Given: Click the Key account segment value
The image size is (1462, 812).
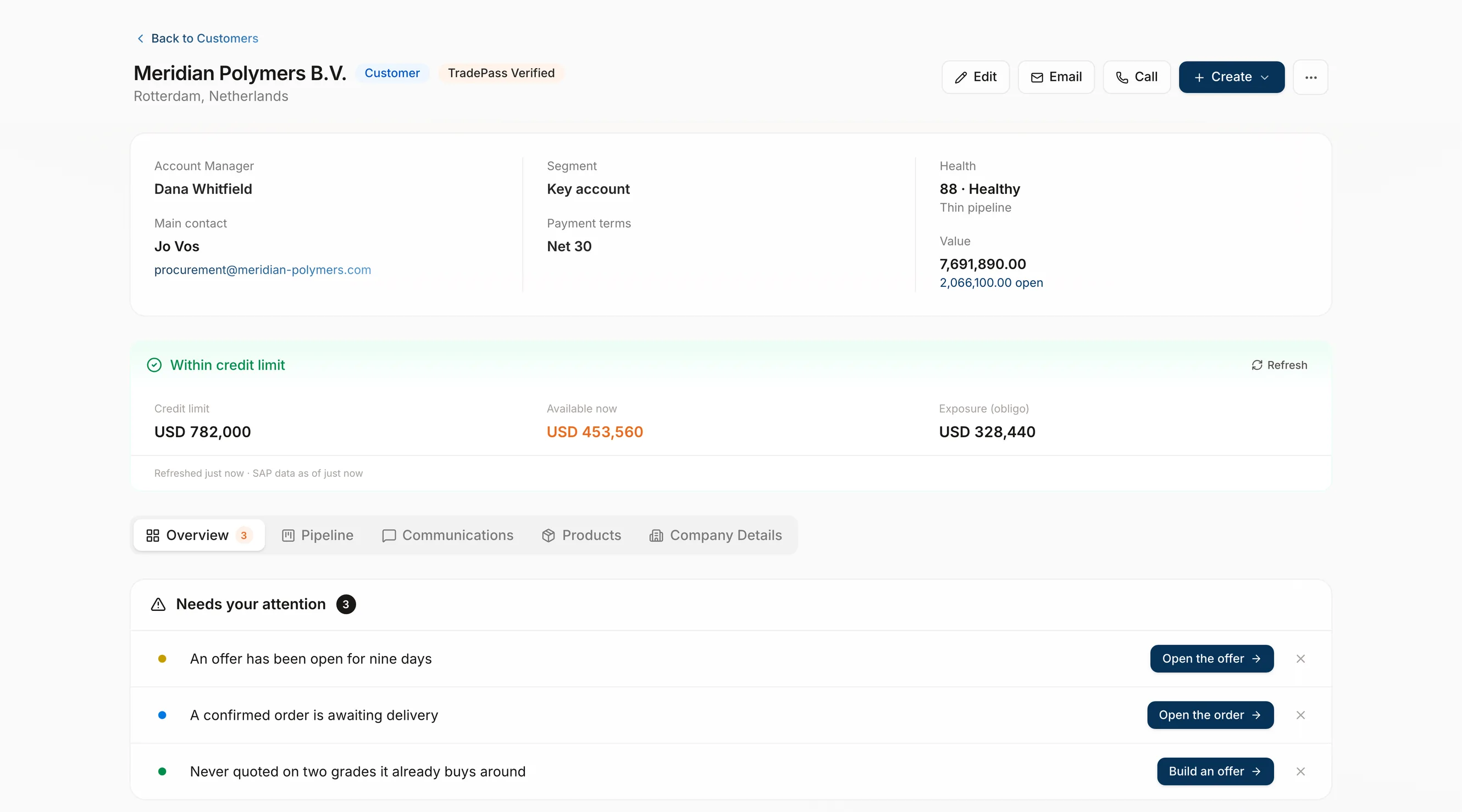Looking at the screenshot, I should click(x=588, y=189).
